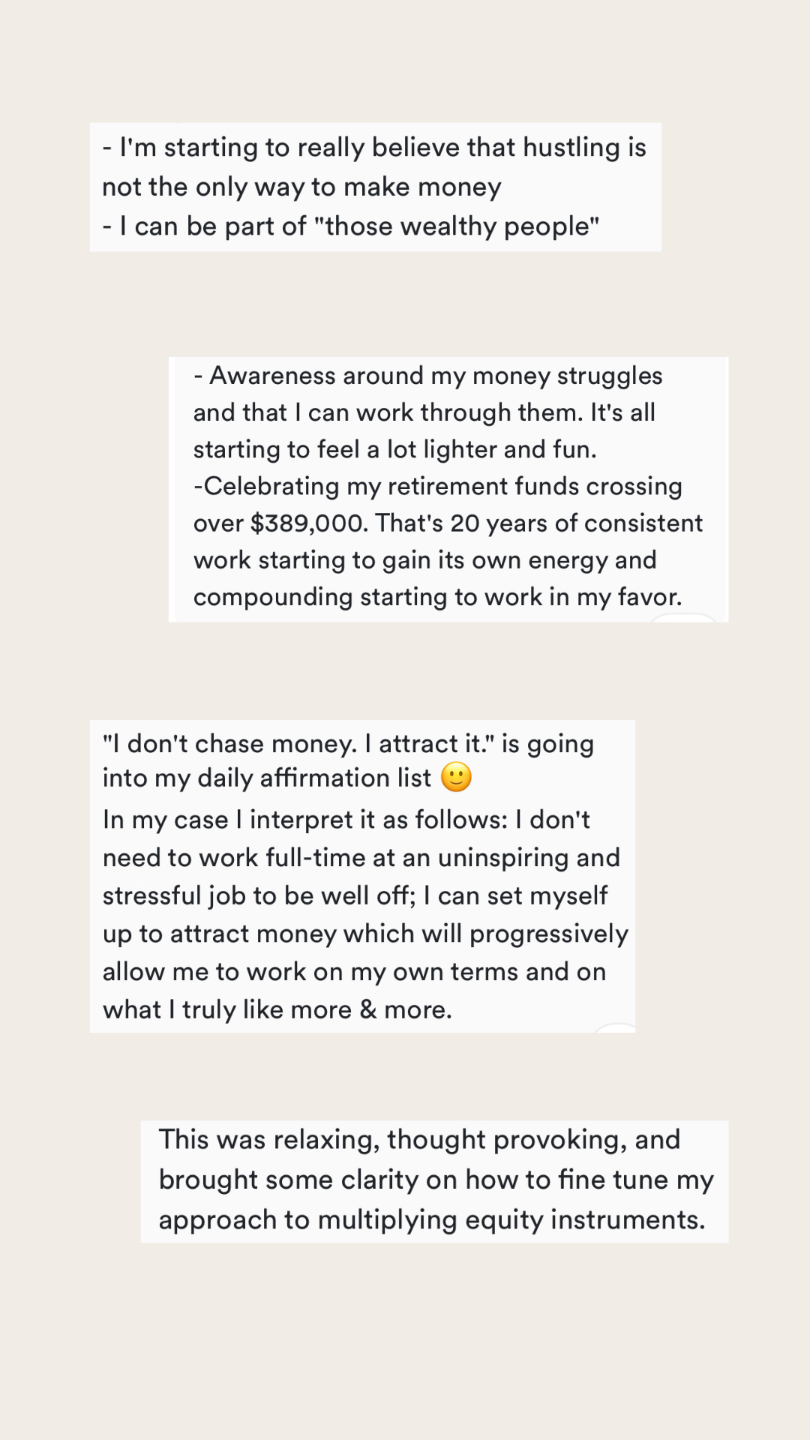Click "not the only way to make money" line
Image resolution: width=810 pixels, height=1440 pixels.
301,187
